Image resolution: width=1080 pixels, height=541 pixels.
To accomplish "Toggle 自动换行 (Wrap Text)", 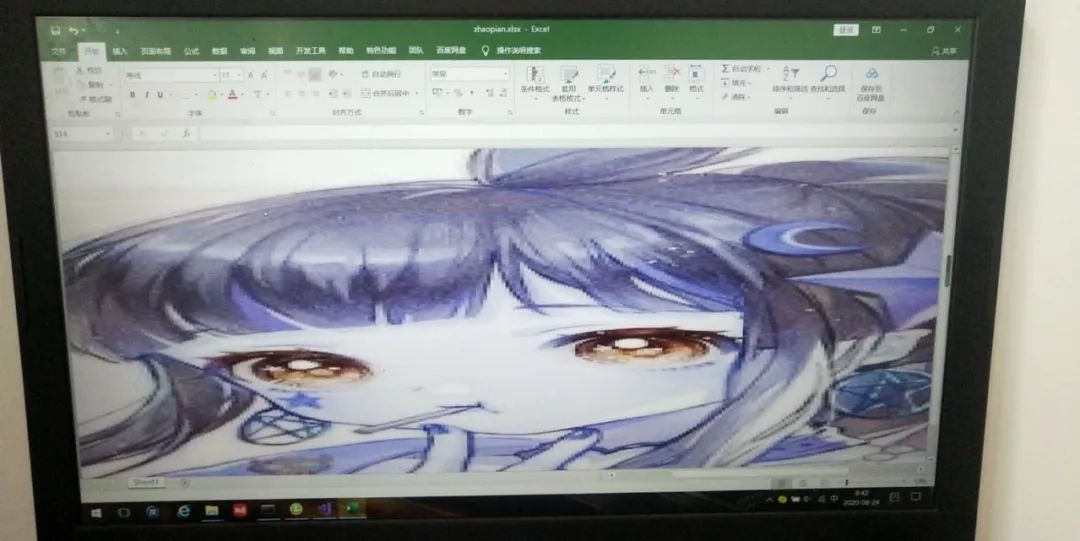I will (381, 74).
